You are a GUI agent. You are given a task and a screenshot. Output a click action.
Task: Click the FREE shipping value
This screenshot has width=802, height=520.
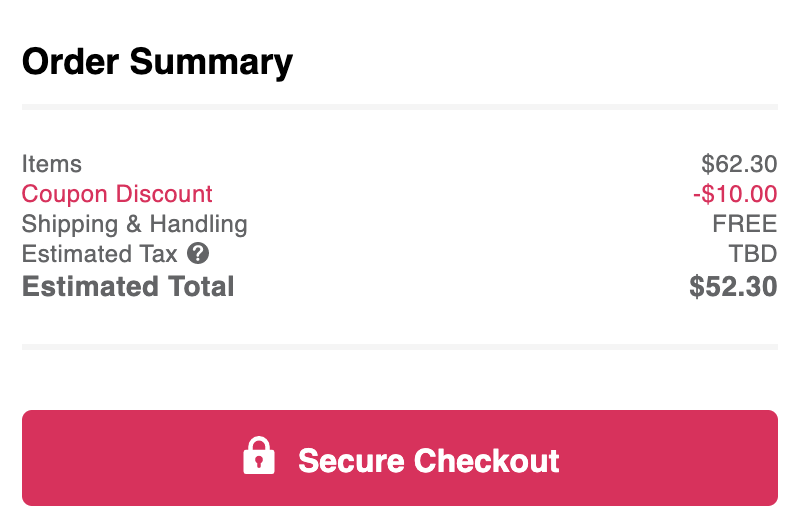745,224
